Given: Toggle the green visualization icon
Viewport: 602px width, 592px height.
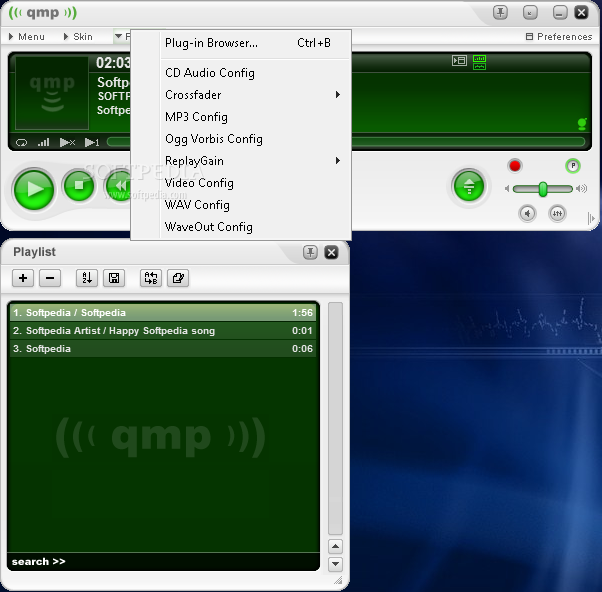Looking at the screenshot, I should tap(480, 62).
